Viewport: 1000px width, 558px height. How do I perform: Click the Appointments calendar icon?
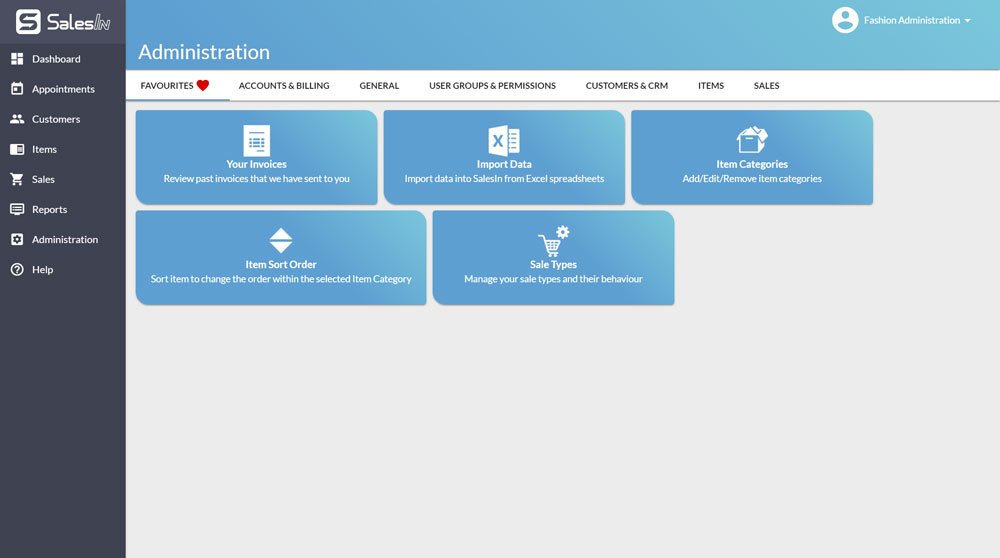click(x=17, y=89)
